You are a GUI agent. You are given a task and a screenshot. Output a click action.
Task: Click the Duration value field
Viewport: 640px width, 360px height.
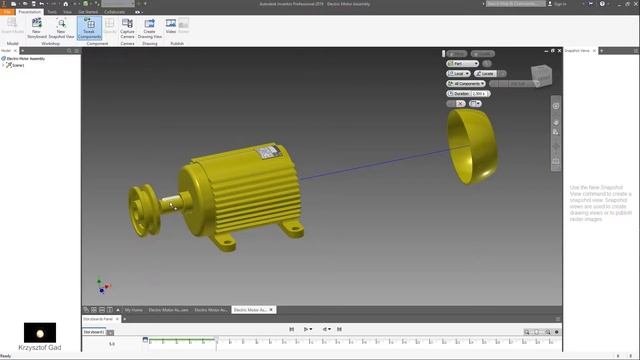point(479,93)
